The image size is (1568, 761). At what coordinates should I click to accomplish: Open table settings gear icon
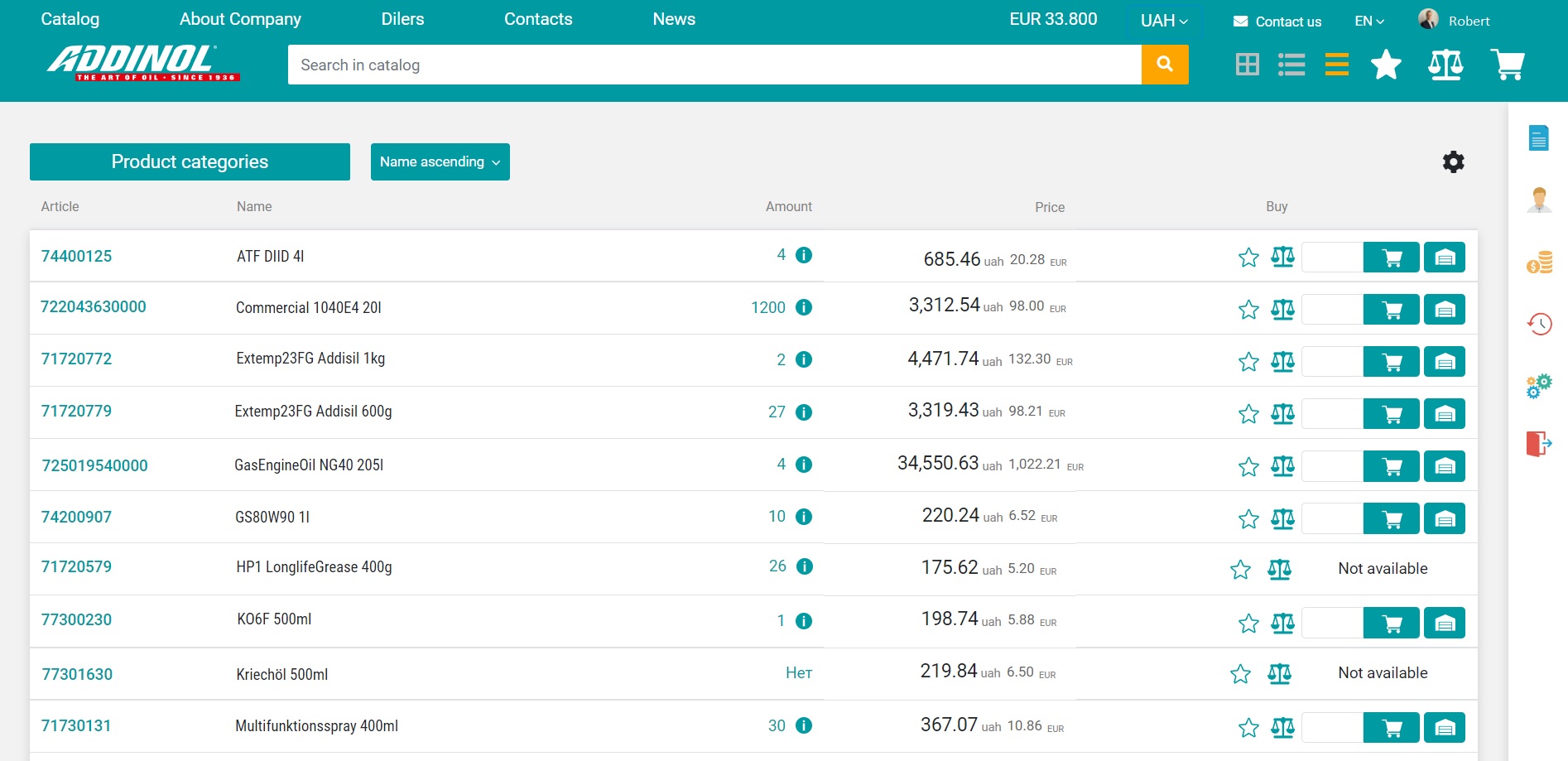tap(1453, 161)
